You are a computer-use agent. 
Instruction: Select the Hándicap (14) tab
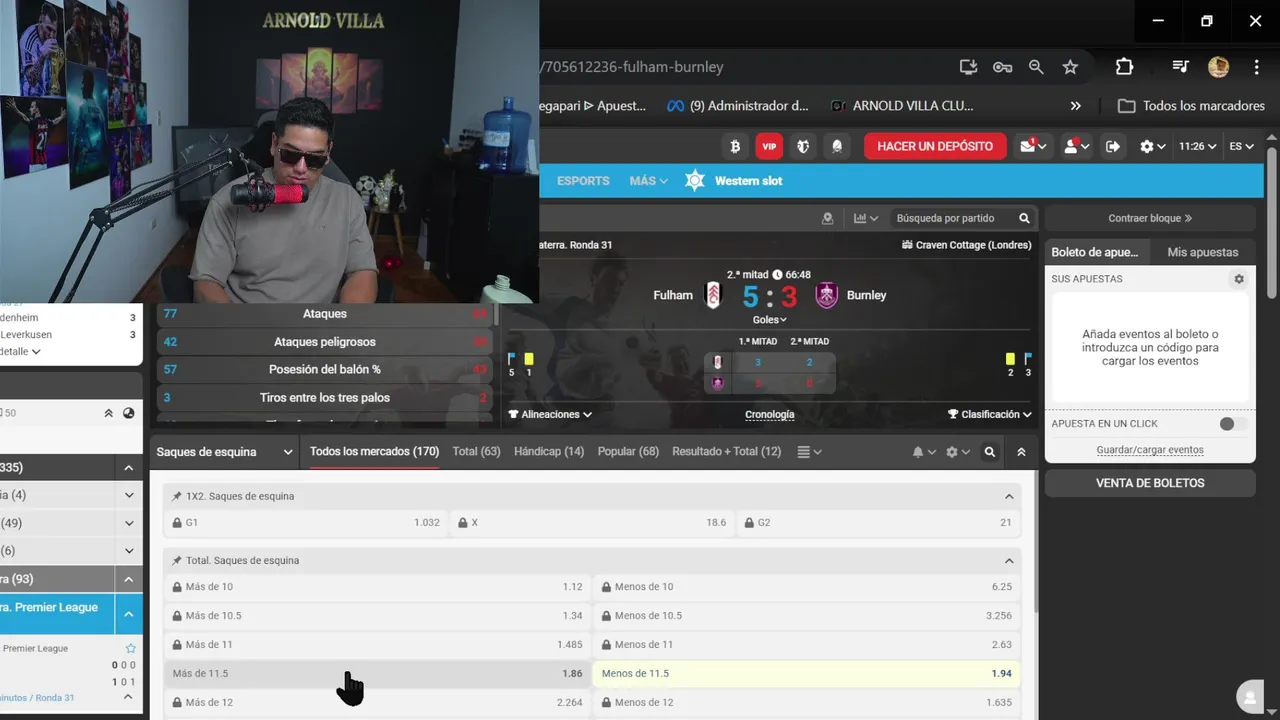[x=549, y=452]
